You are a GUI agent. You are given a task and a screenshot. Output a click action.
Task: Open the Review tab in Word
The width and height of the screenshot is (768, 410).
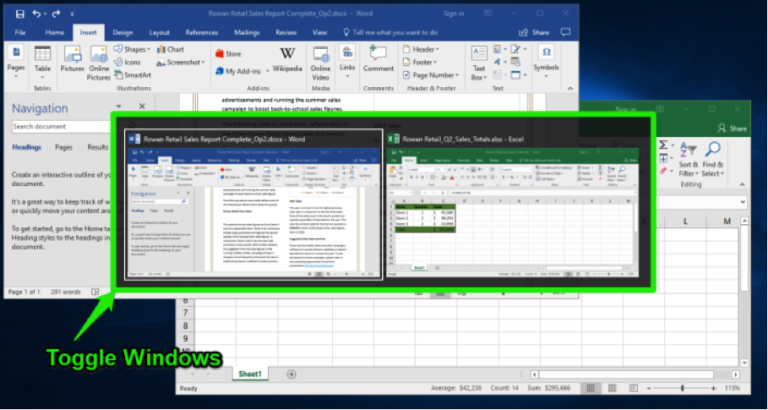tap(286, 33)
